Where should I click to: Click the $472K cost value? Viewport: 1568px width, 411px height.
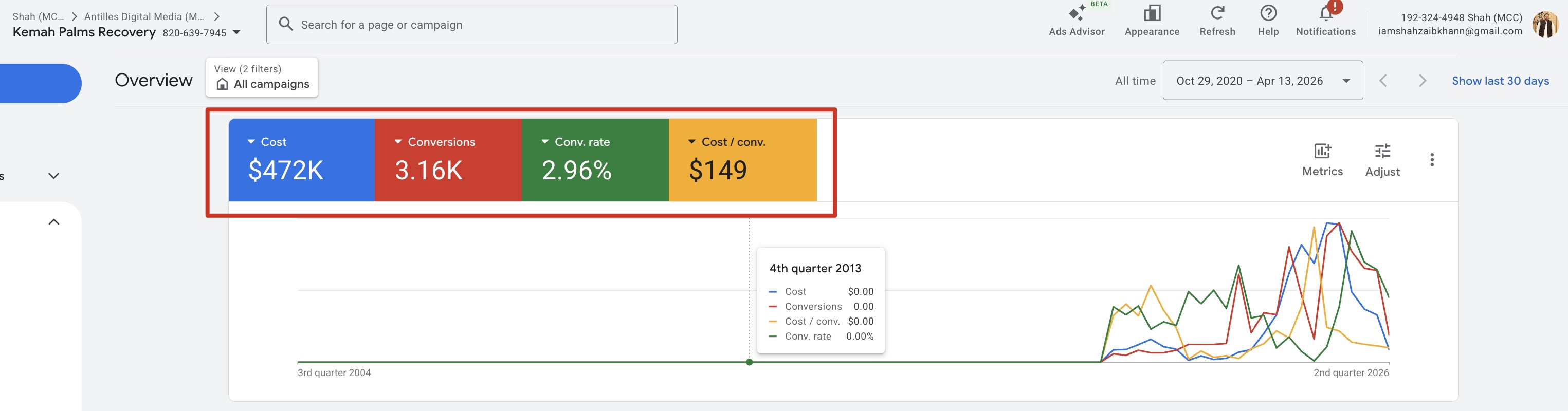286,170
